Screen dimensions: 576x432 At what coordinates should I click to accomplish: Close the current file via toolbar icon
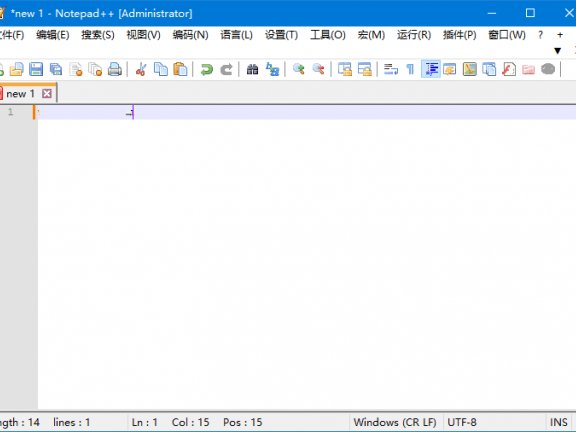point(76,69)
